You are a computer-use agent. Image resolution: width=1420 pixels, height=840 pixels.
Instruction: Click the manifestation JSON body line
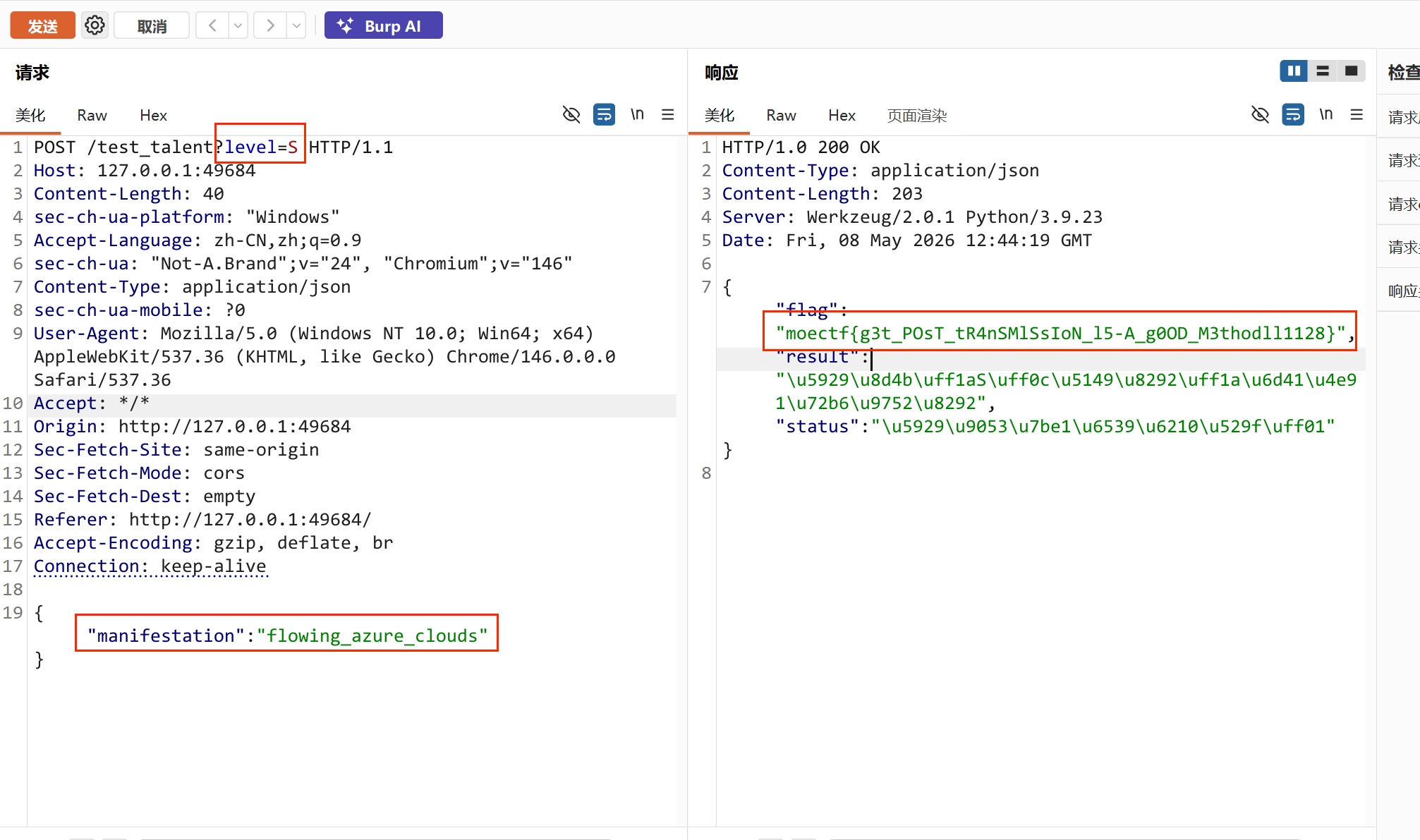[287, 635]
